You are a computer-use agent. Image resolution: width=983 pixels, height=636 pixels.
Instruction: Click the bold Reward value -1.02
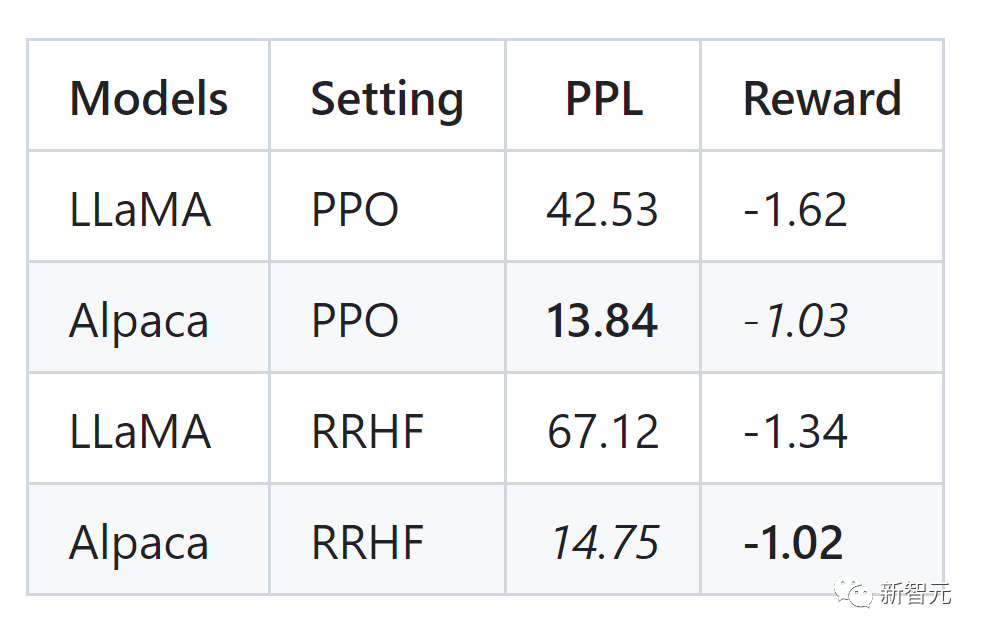click(x=793, y=543)
